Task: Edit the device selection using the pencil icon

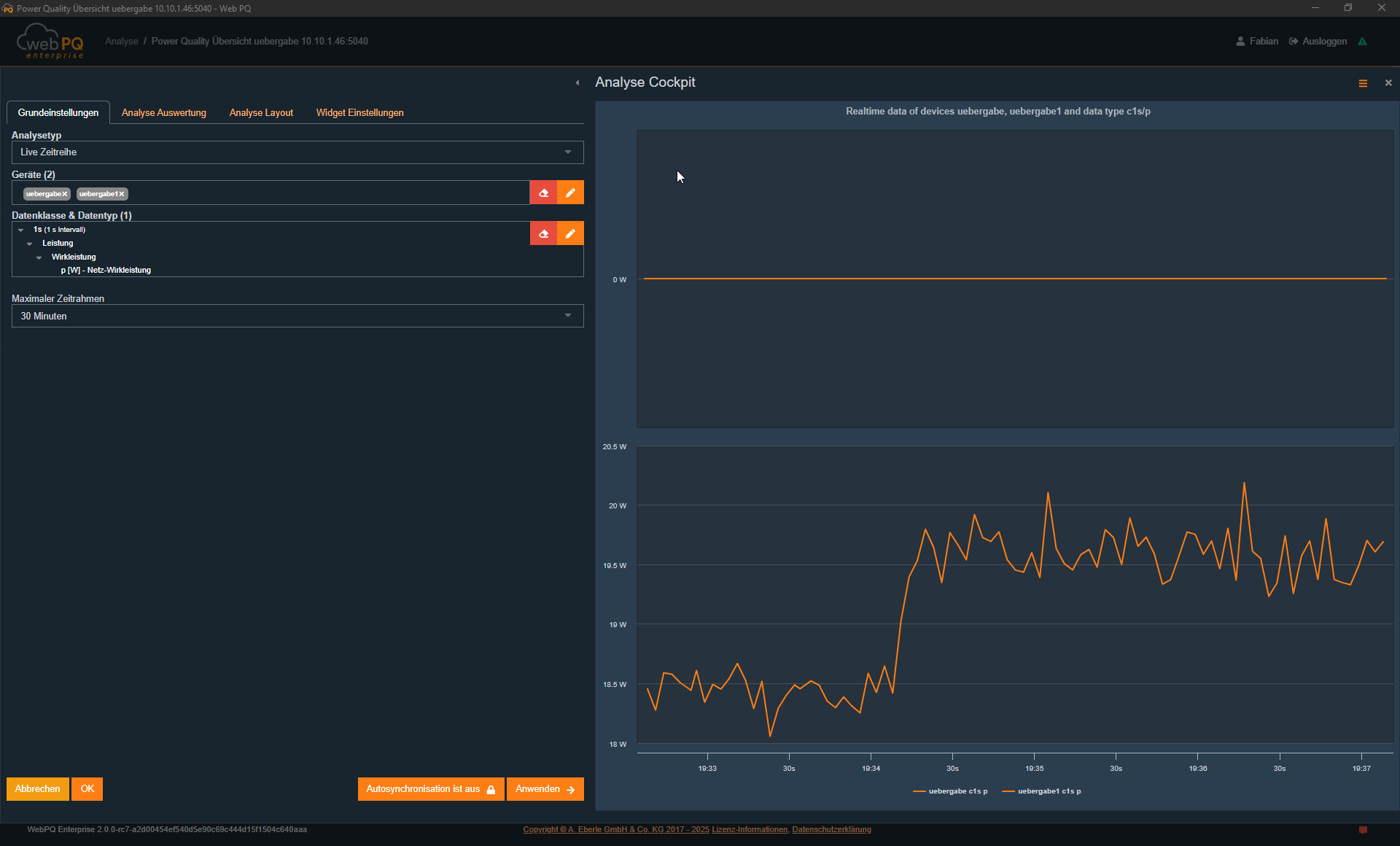Action: (x=570, y=193)
